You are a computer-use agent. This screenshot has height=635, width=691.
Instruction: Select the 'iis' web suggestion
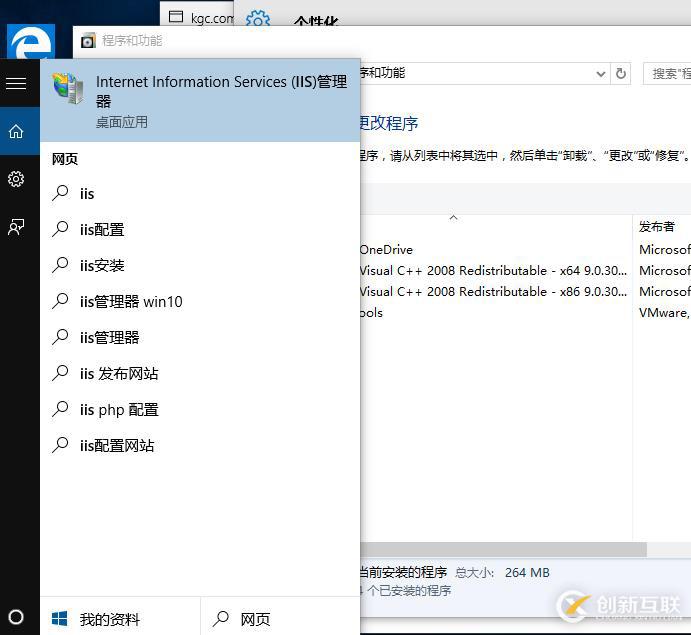click(x=200, y=193)
